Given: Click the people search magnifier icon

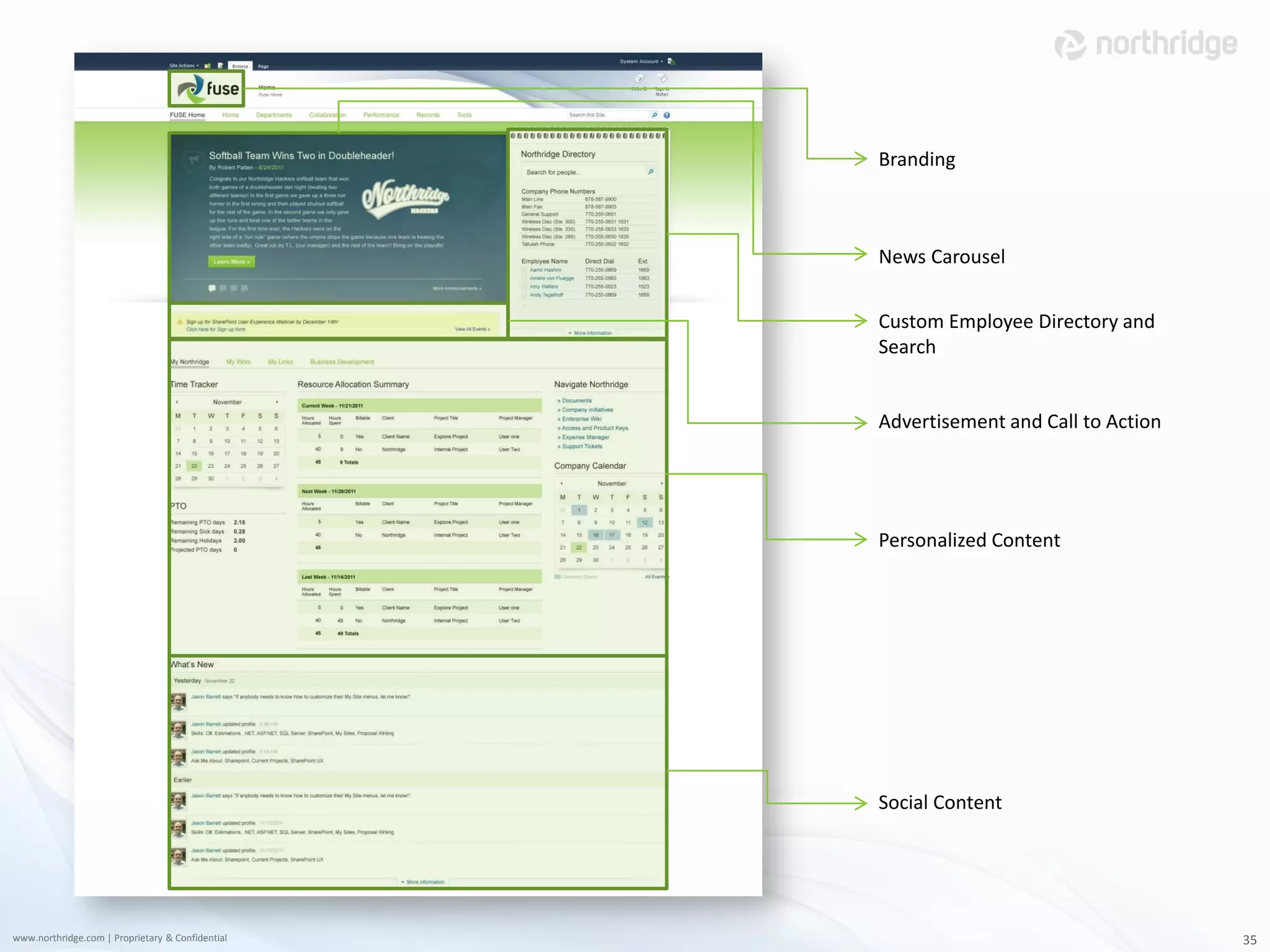Looking at the screenshot, I should [651, 172].
